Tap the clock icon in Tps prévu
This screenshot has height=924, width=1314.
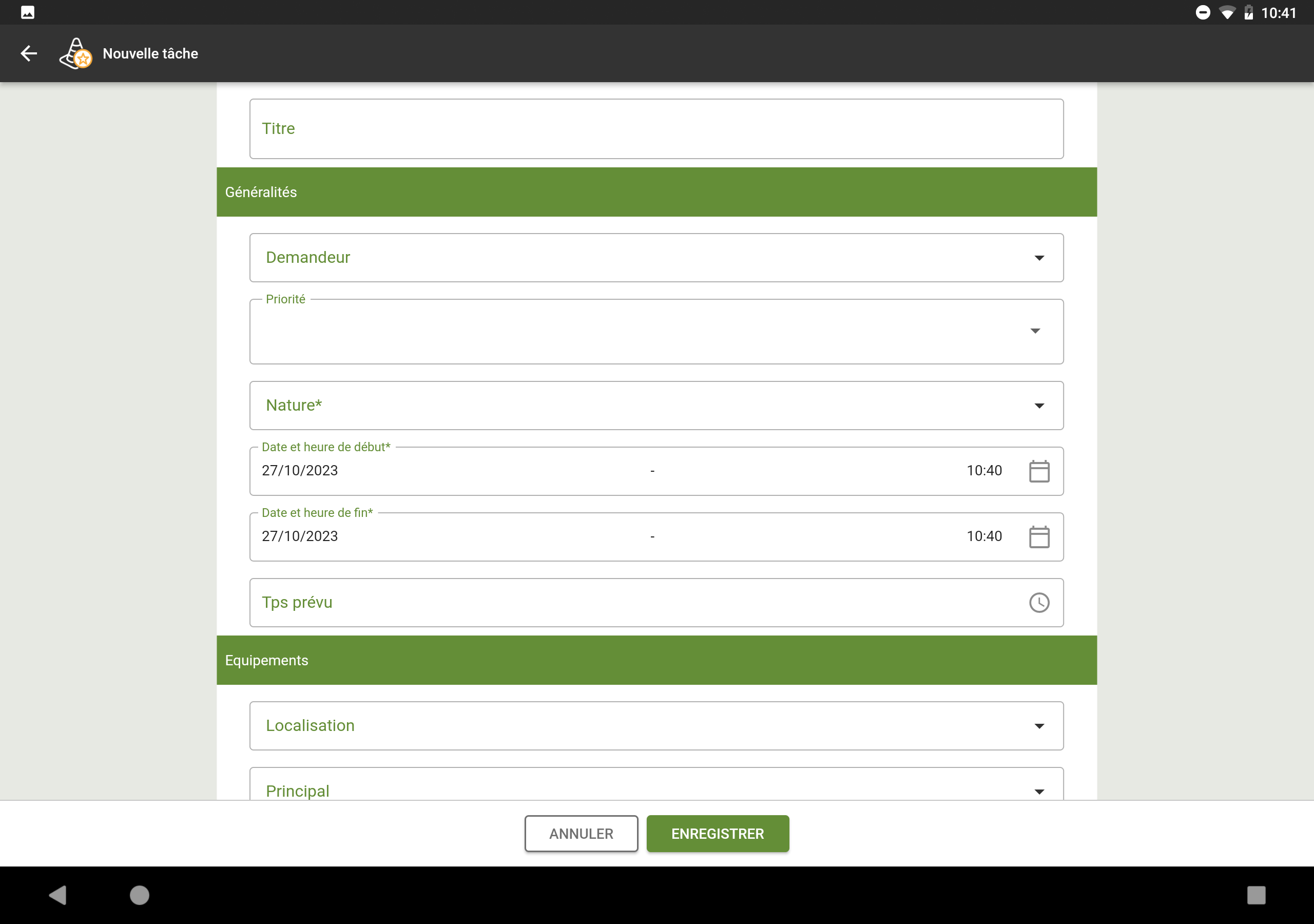(x=1039, y=602)
